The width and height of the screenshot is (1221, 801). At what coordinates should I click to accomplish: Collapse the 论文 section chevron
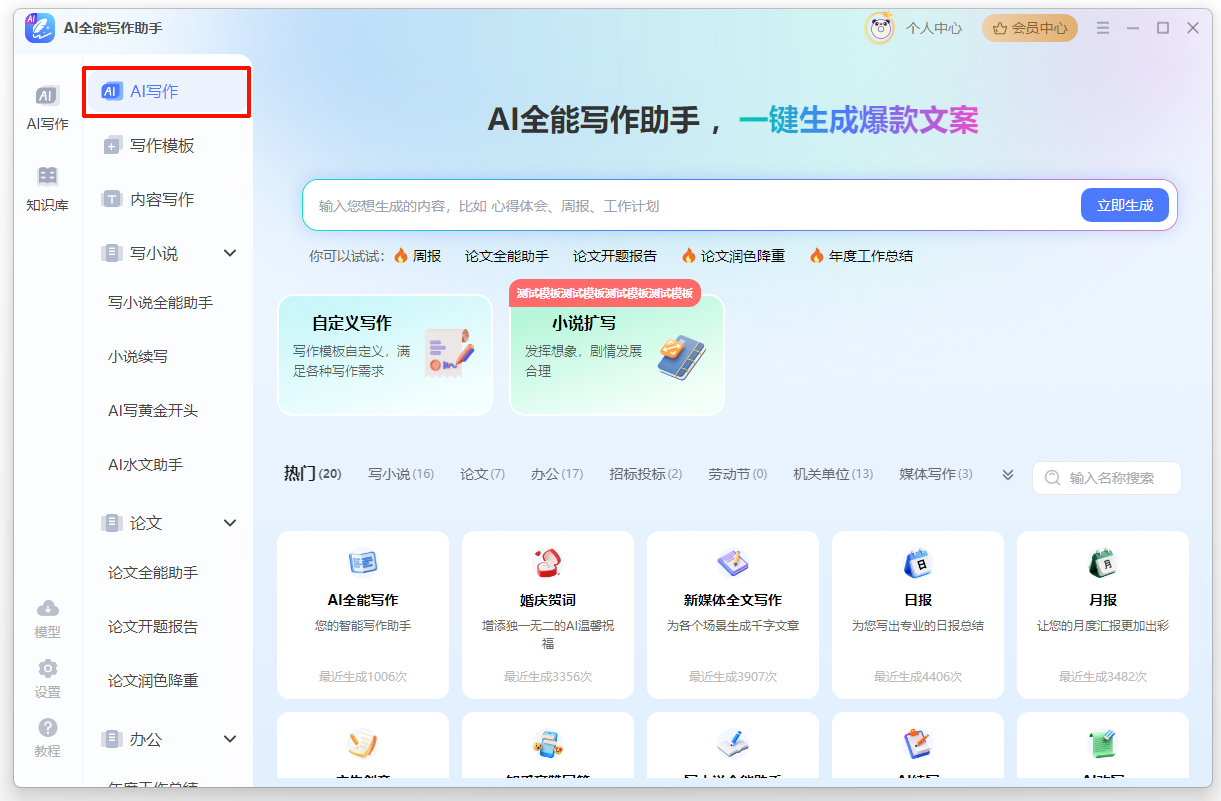click(230, 523)
